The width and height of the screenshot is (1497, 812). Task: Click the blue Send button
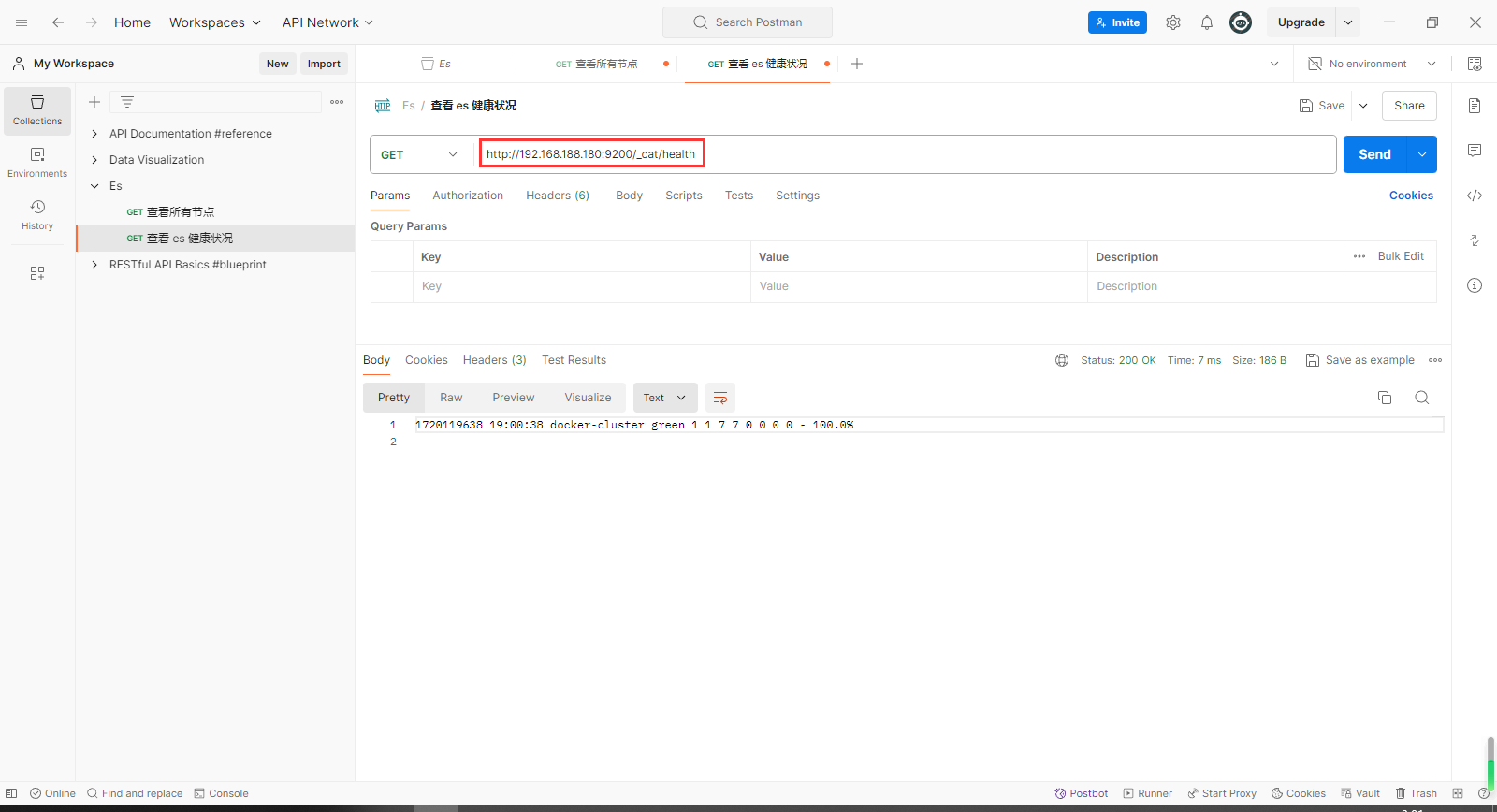tap(1375, 154)
